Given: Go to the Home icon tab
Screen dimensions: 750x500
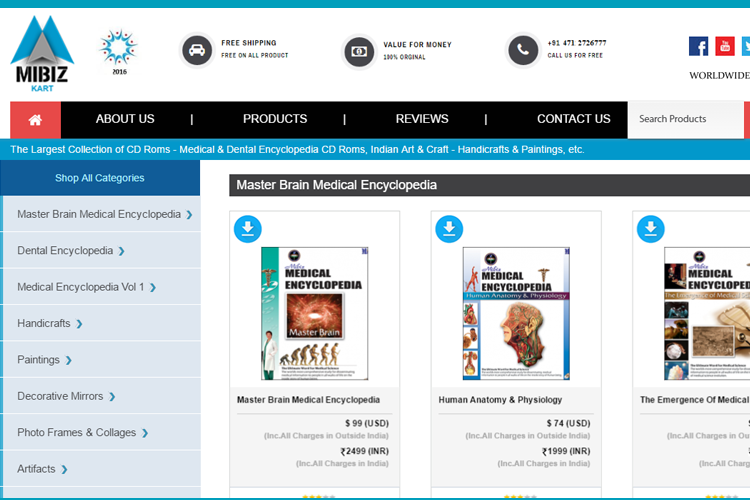Looking at the screenshot, I should pyautogui.click(x=35, y=120).
